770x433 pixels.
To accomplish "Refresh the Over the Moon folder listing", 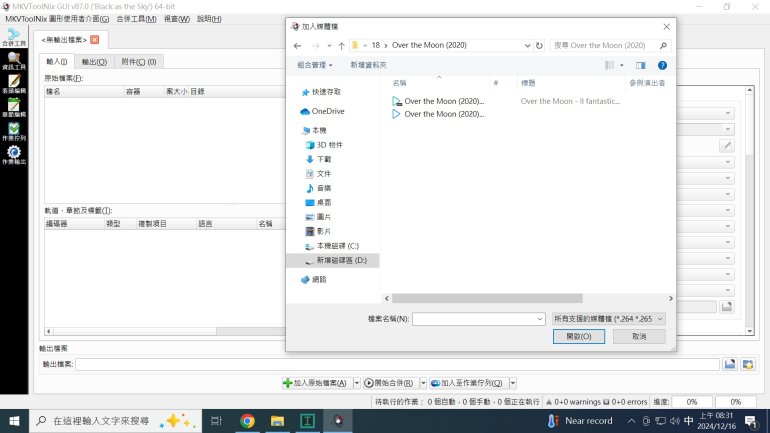I will (x=539, y=45).
